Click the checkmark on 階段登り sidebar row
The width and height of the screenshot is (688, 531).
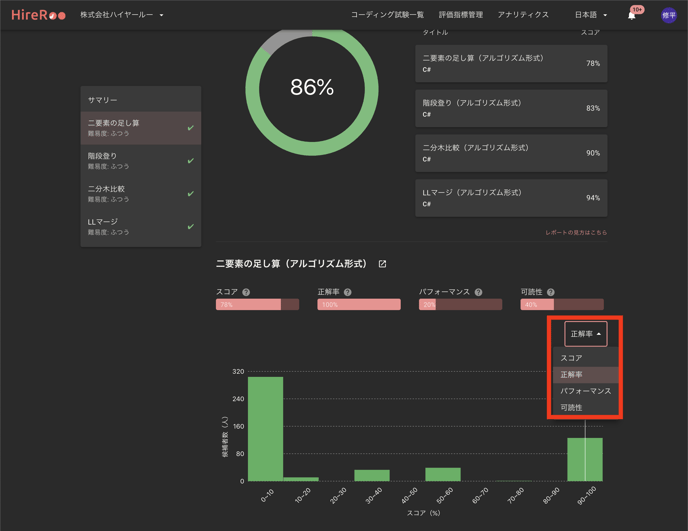point(190,161)
